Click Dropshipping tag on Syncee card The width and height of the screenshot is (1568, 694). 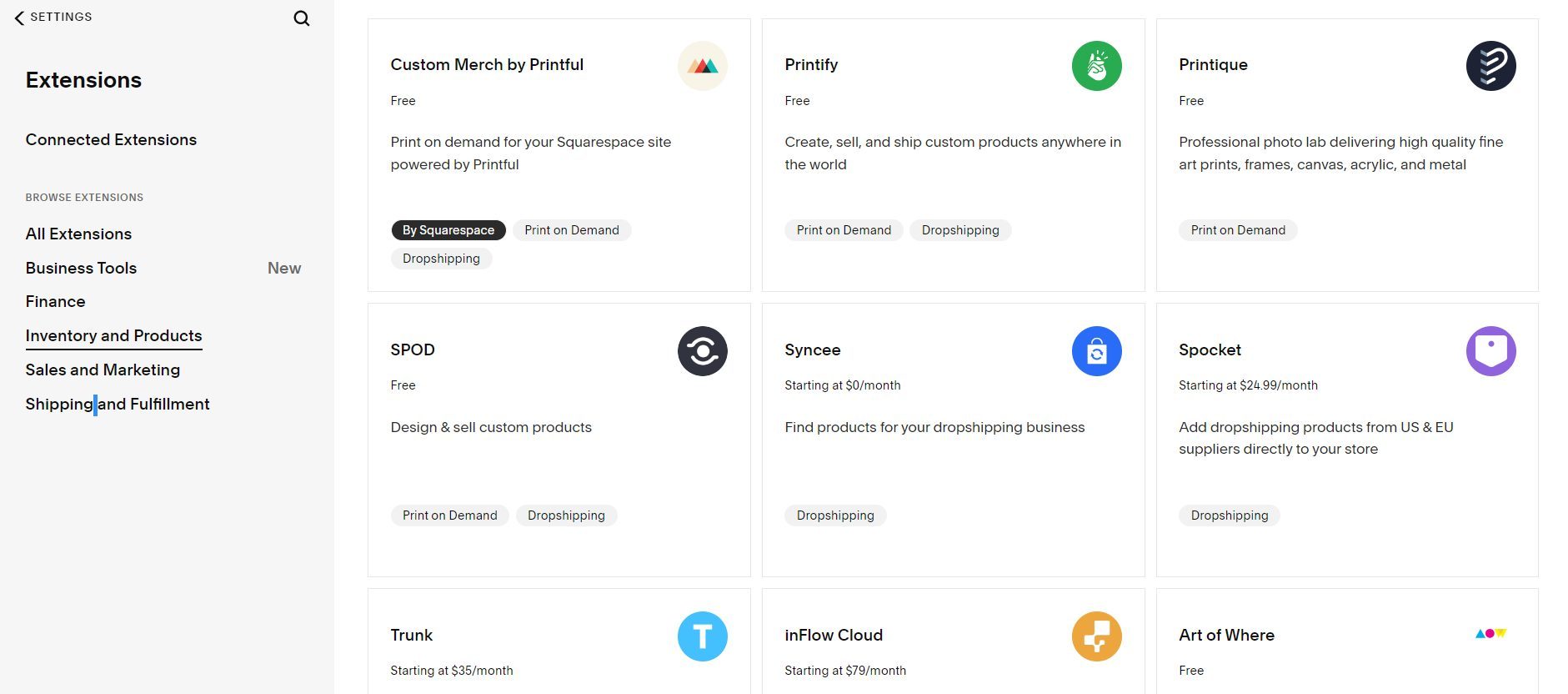point(835,515)
